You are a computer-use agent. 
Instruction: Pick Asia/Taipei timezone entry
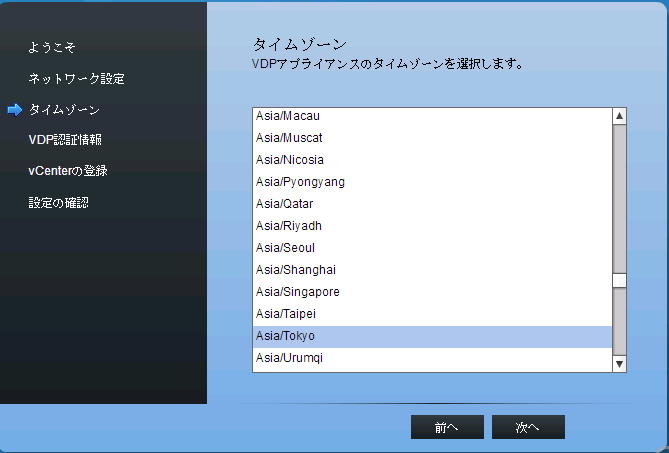pyautogui.click(x=432, y=314)
